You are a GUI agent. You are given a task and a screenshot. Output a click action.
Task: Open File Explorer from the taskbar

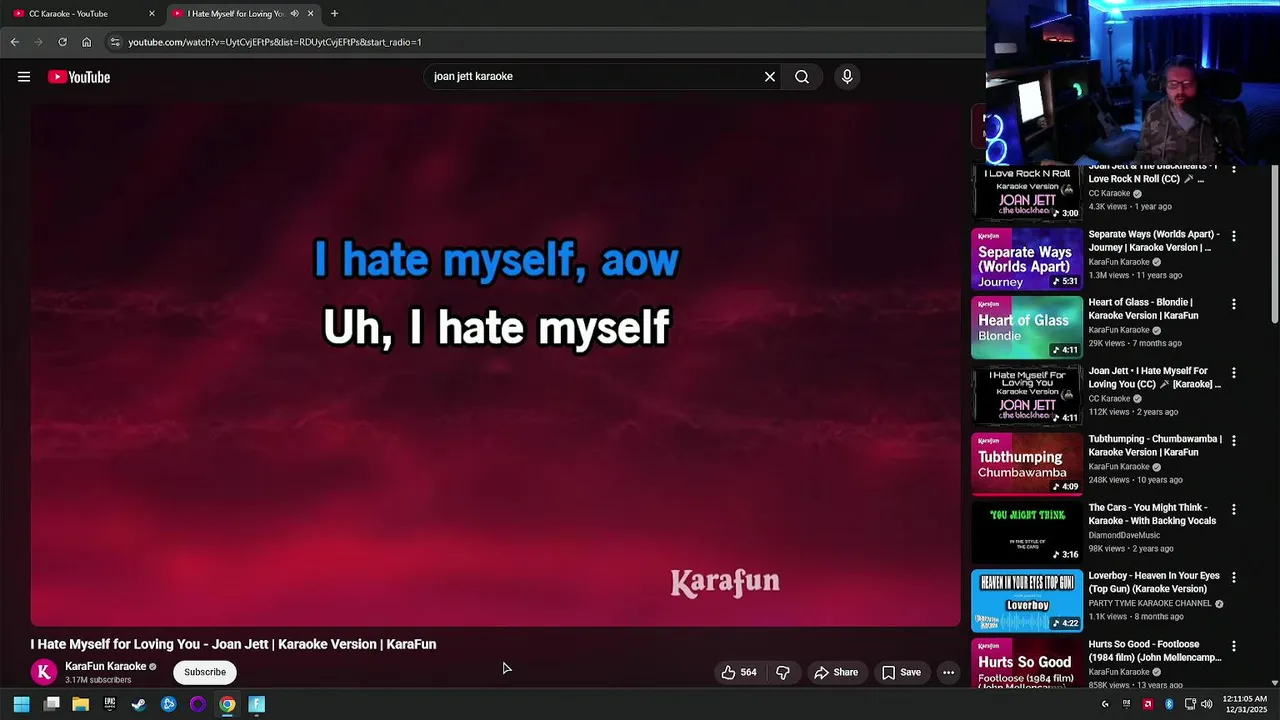[x=80, y=704]
